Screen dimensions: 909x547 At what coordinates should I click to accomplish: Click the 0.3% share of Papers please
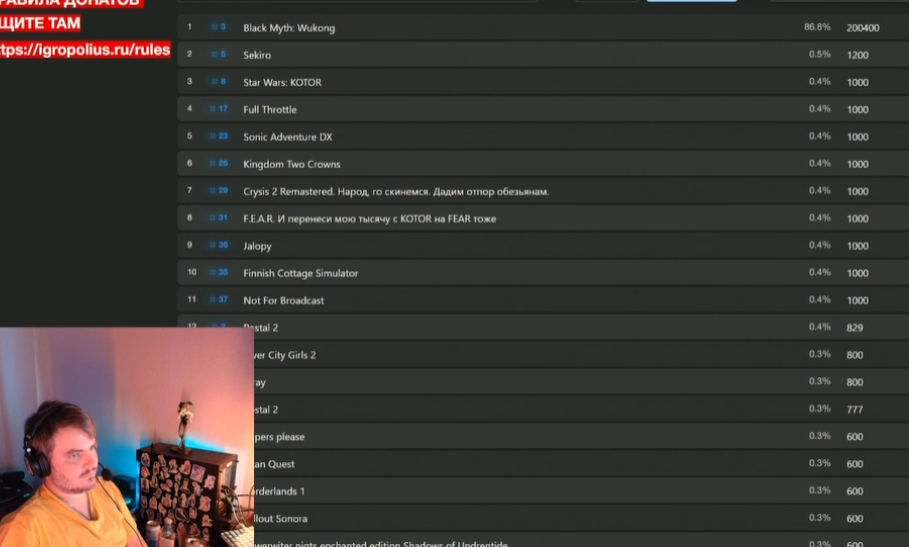coord(820,435)
